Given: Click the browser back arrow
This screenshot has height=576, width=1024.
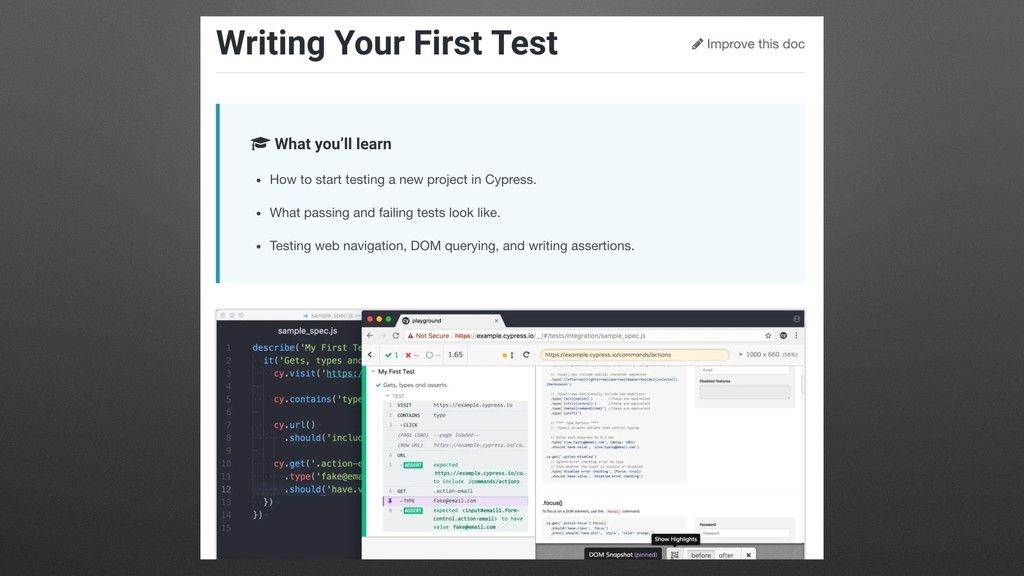Looking at the screenshot, I should [x=370, y=336].
